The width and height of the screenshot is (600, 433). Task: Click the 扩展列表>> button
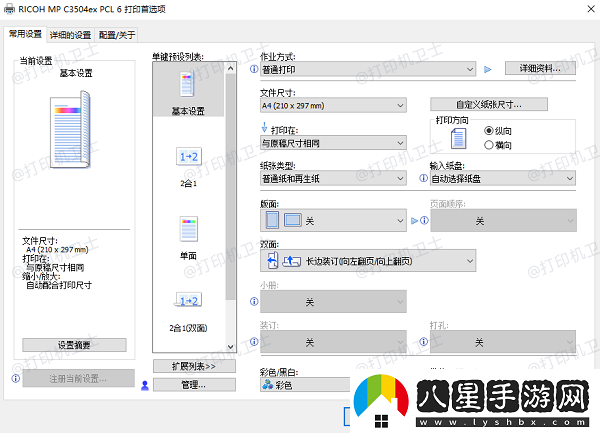click(194, 366)
